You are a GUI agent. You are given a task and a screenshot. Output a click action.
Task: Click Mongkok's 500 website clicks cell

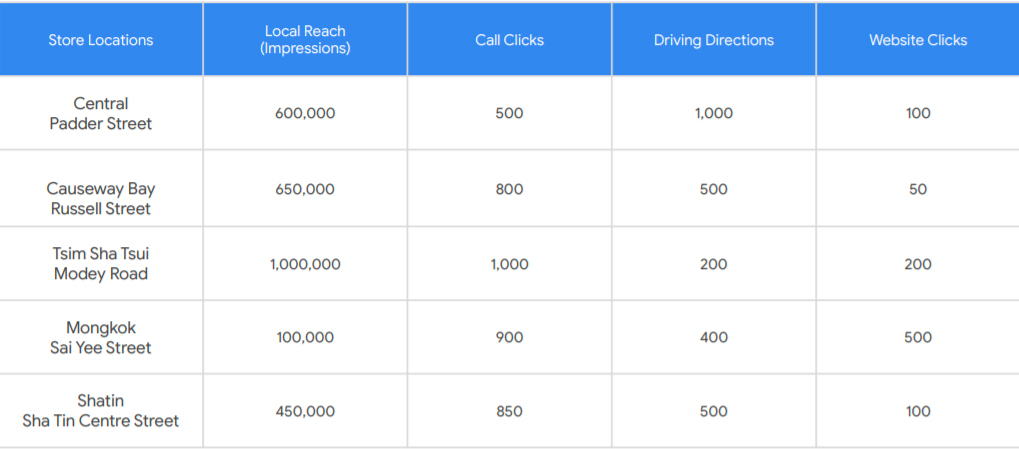(x=918, y=337)
